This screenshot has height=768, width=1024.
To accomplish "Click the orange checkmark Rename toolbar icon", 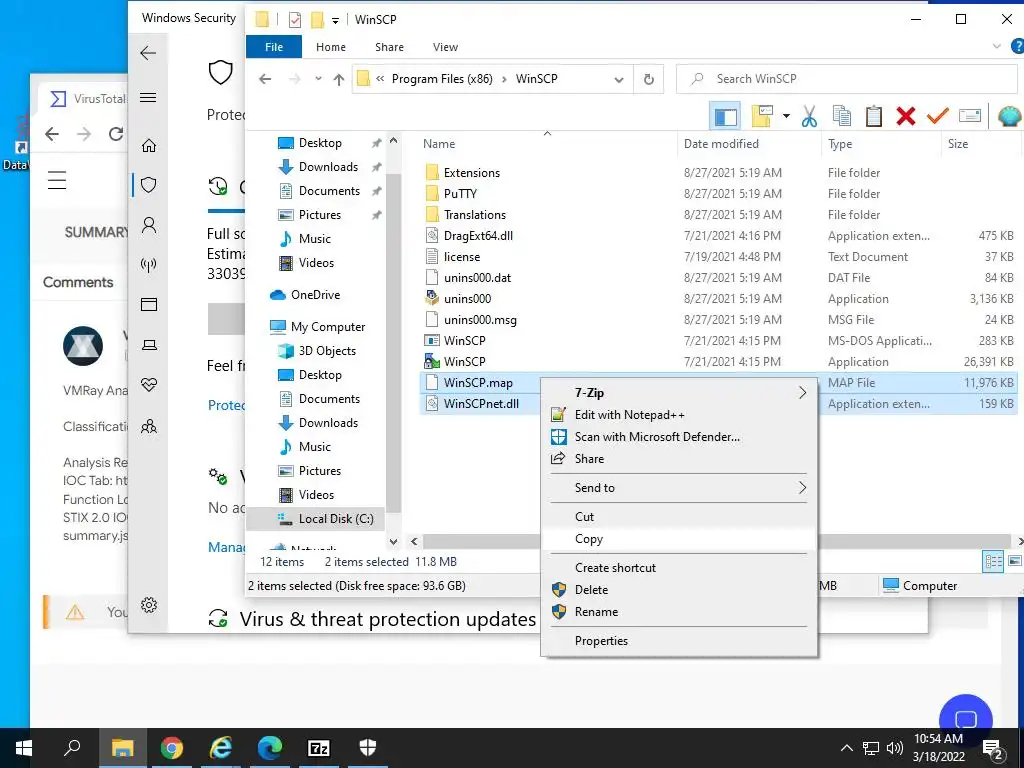I will [937, 116].
